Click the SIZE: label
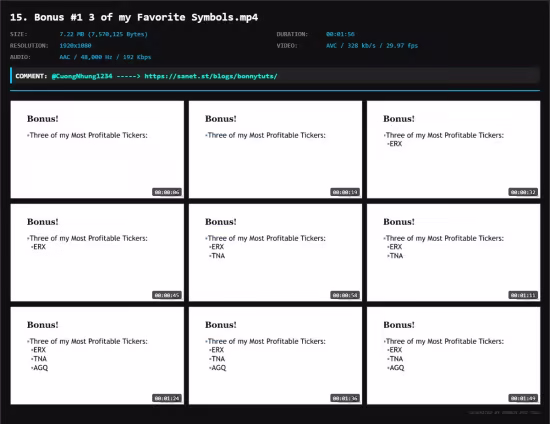This screenshot has height=424, width=550. (x=19, y=34)
